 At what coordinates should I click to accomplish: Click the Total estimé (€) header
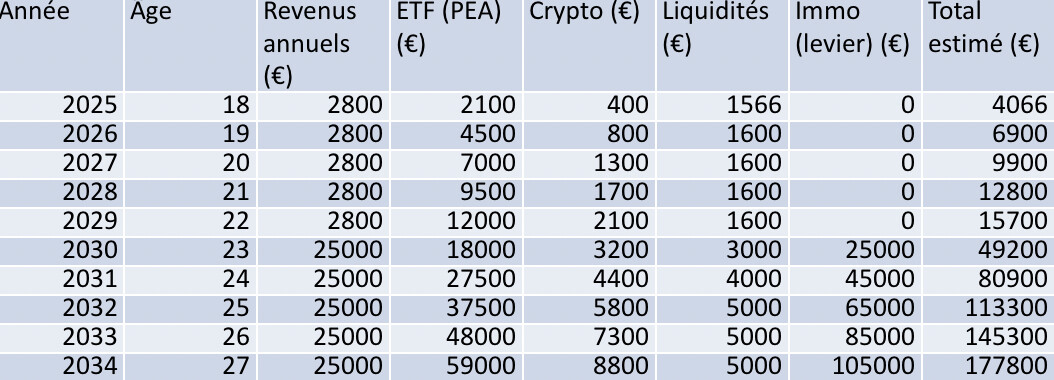[x=988, y=45]
